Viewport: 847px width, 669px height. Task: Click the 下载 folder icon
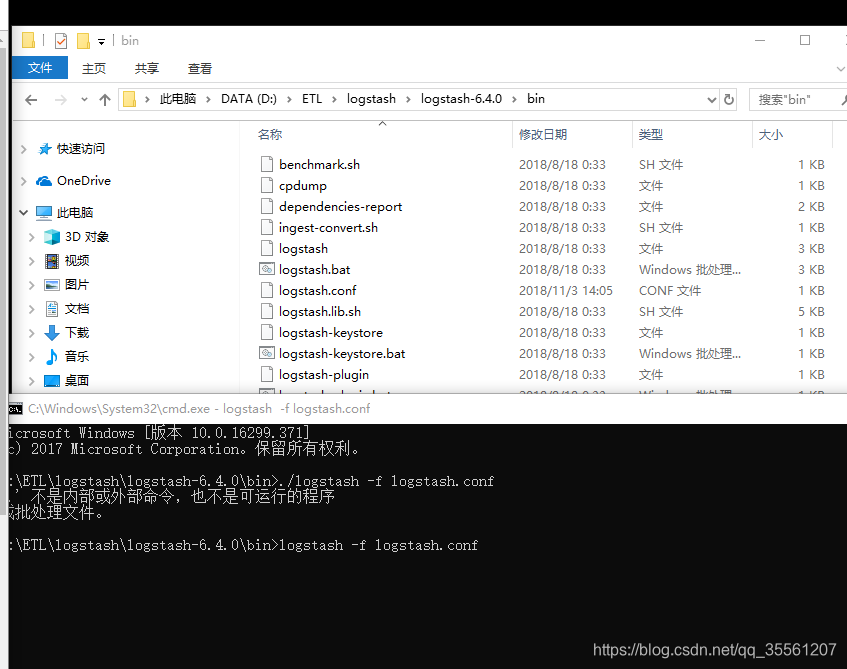click(52, 333)
